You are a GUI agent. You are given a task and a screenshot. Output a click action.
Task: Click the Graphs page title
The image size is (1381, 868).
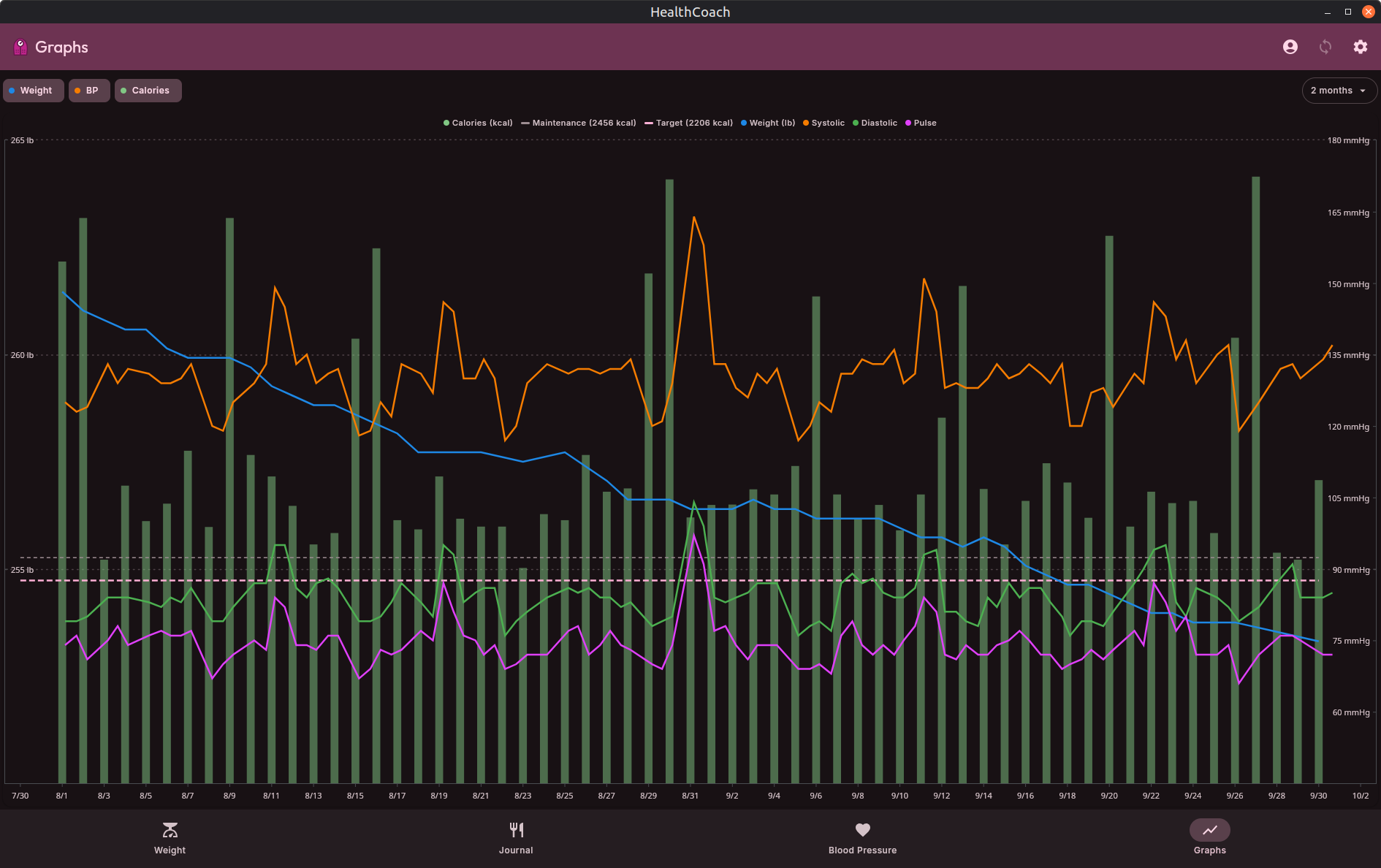61,47
